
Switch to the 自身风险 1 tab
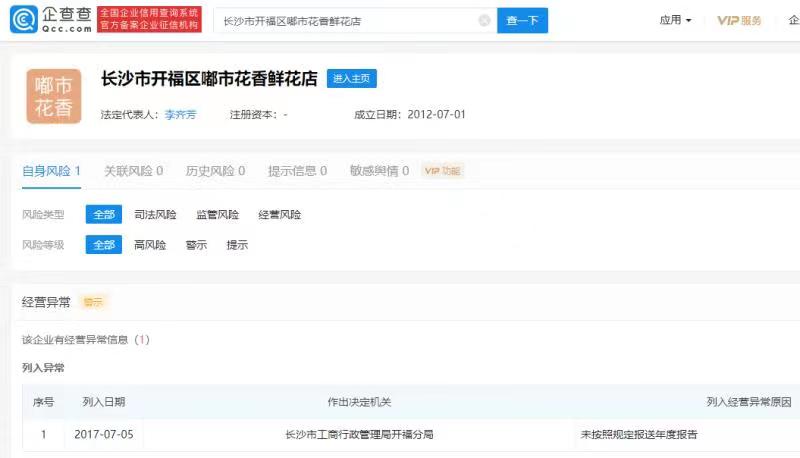coord(51,171)
